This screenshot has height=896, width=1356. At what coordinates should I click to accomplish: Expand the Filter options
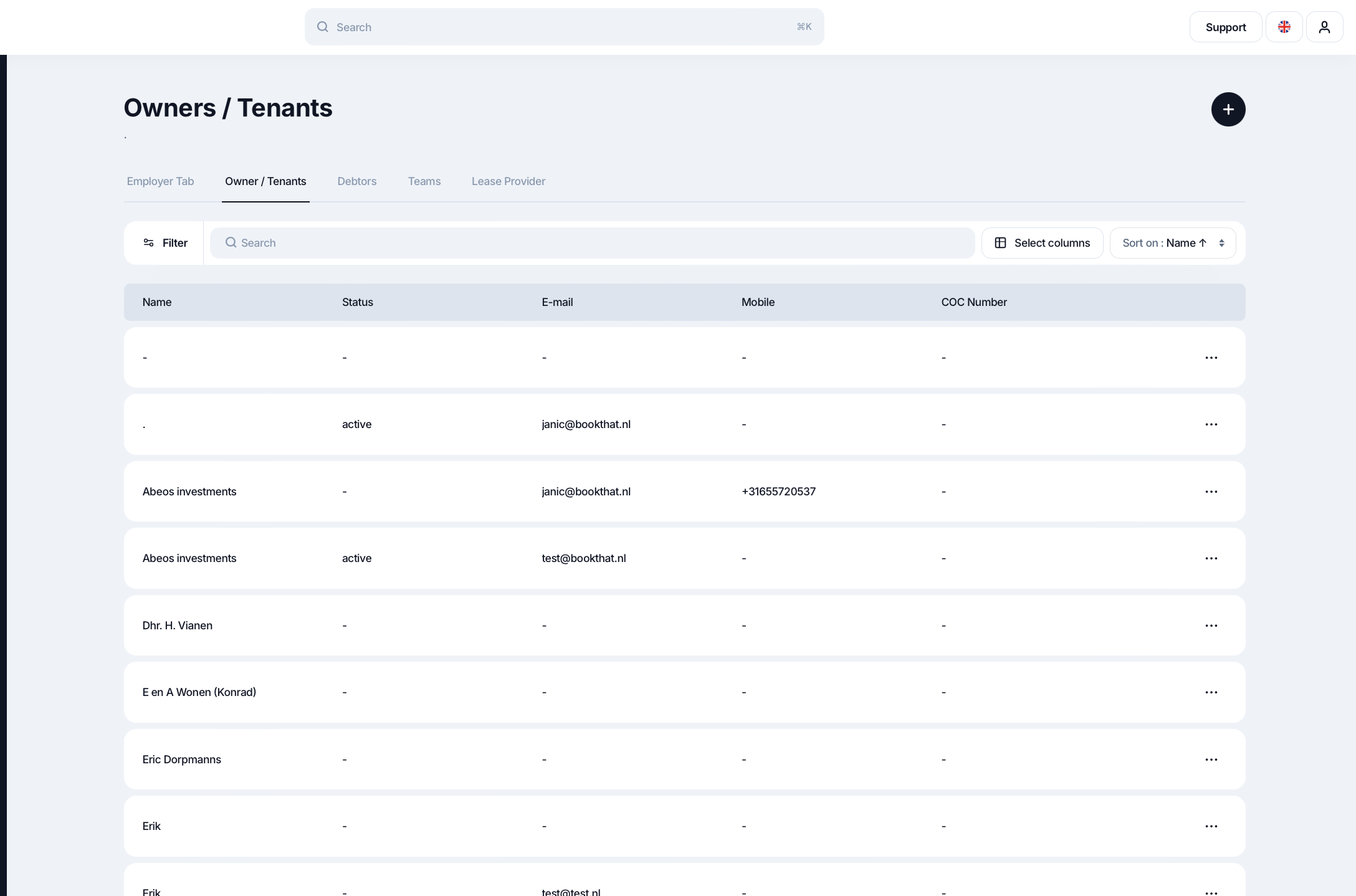[x=165, y=243]
